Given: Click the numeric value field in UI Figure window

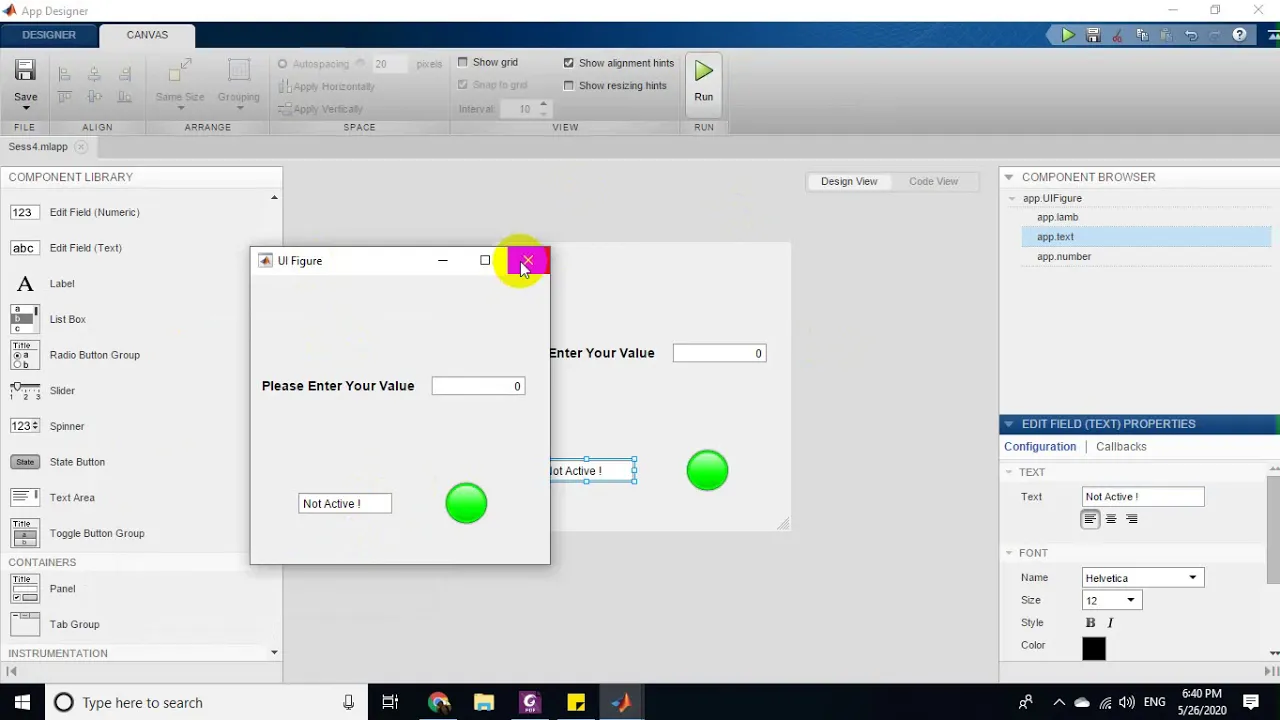Looking at the screenshot, I should click(478, 386).
